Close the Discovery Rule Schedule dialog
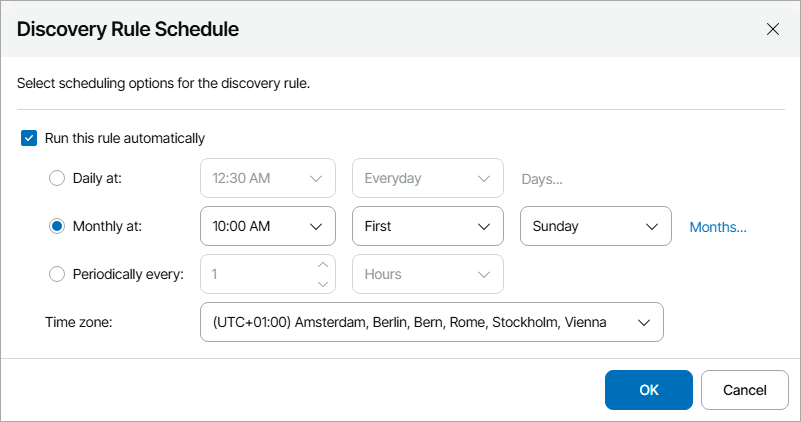This screenshot has width=801, height=422. click(772, 29)
